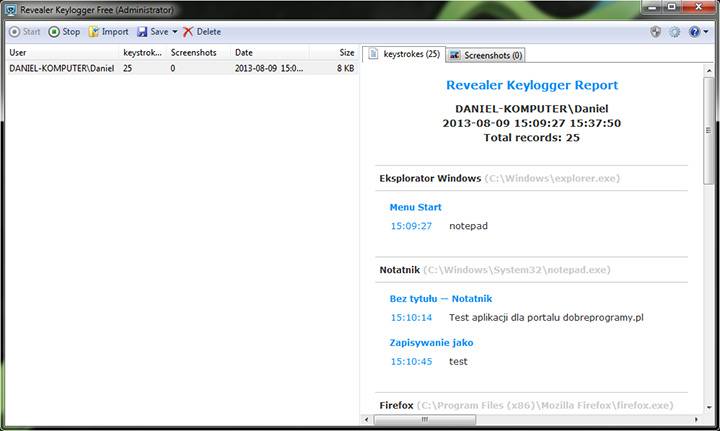Close the Revealer Keylogger window
This screenshot has height=431, width=720.
(698, 7)
